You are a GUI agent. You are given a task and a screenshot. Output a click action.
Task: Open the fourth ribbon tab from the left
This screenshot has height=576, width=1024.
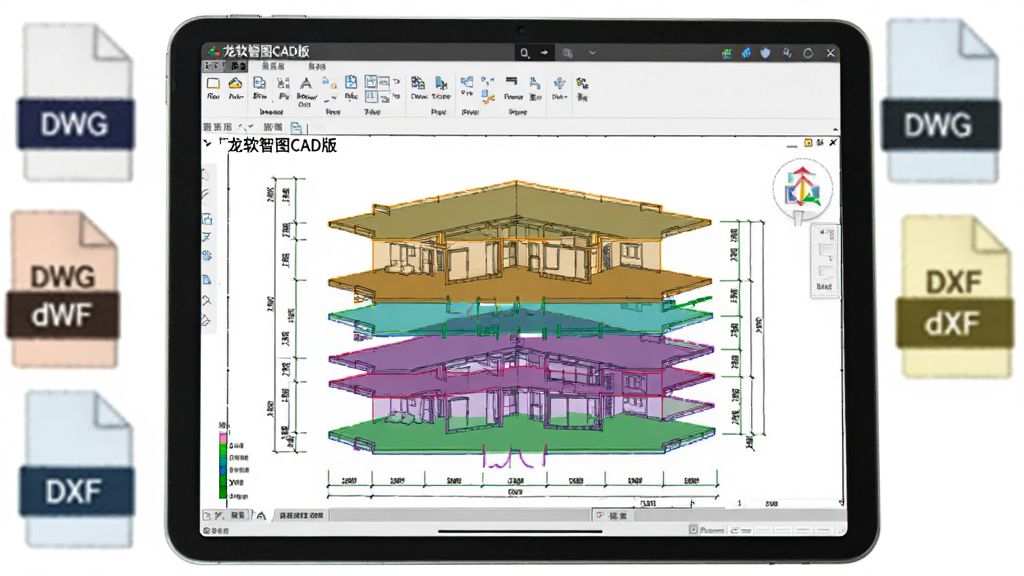[317, 67]
